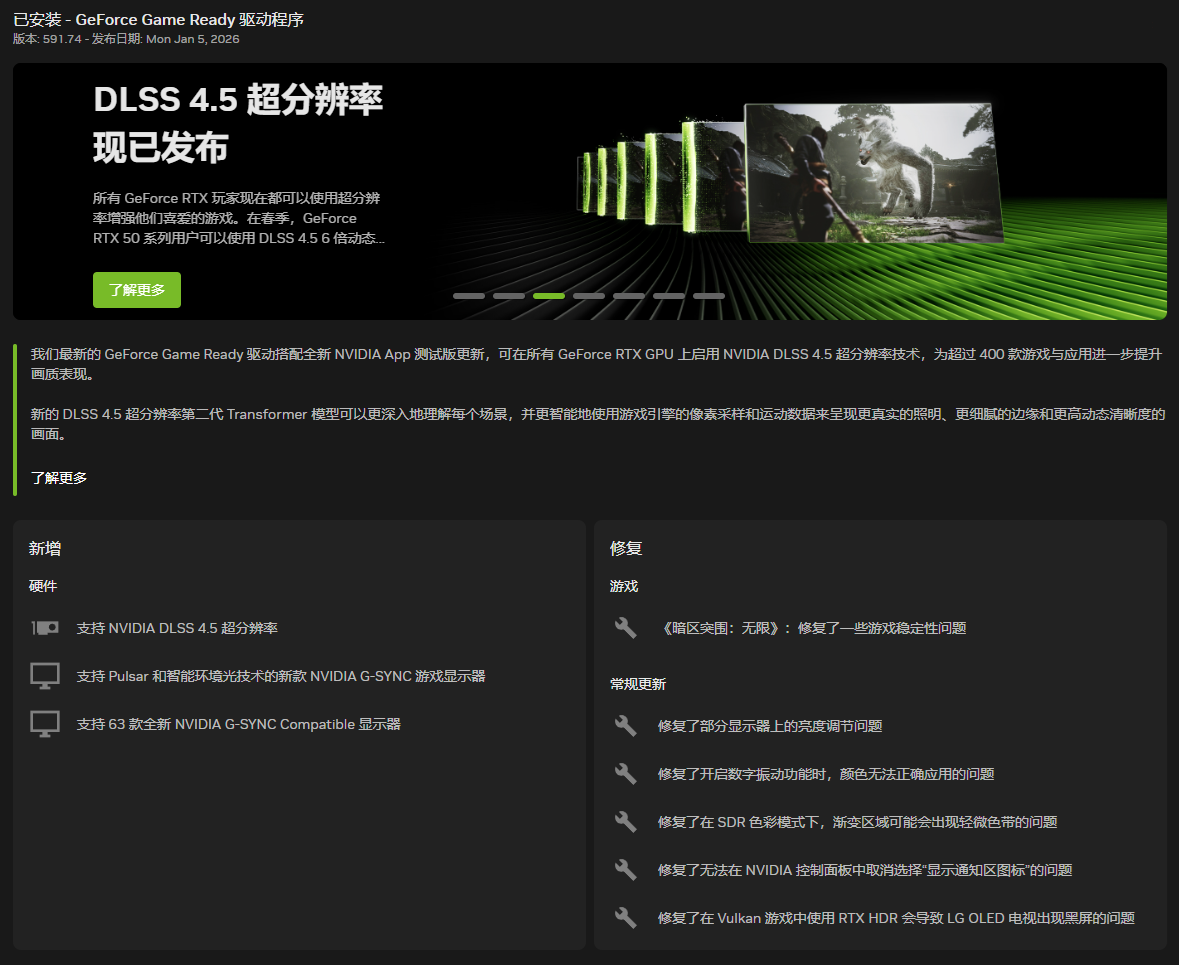Select the first carousel indicator dash

tap(468, 296)
